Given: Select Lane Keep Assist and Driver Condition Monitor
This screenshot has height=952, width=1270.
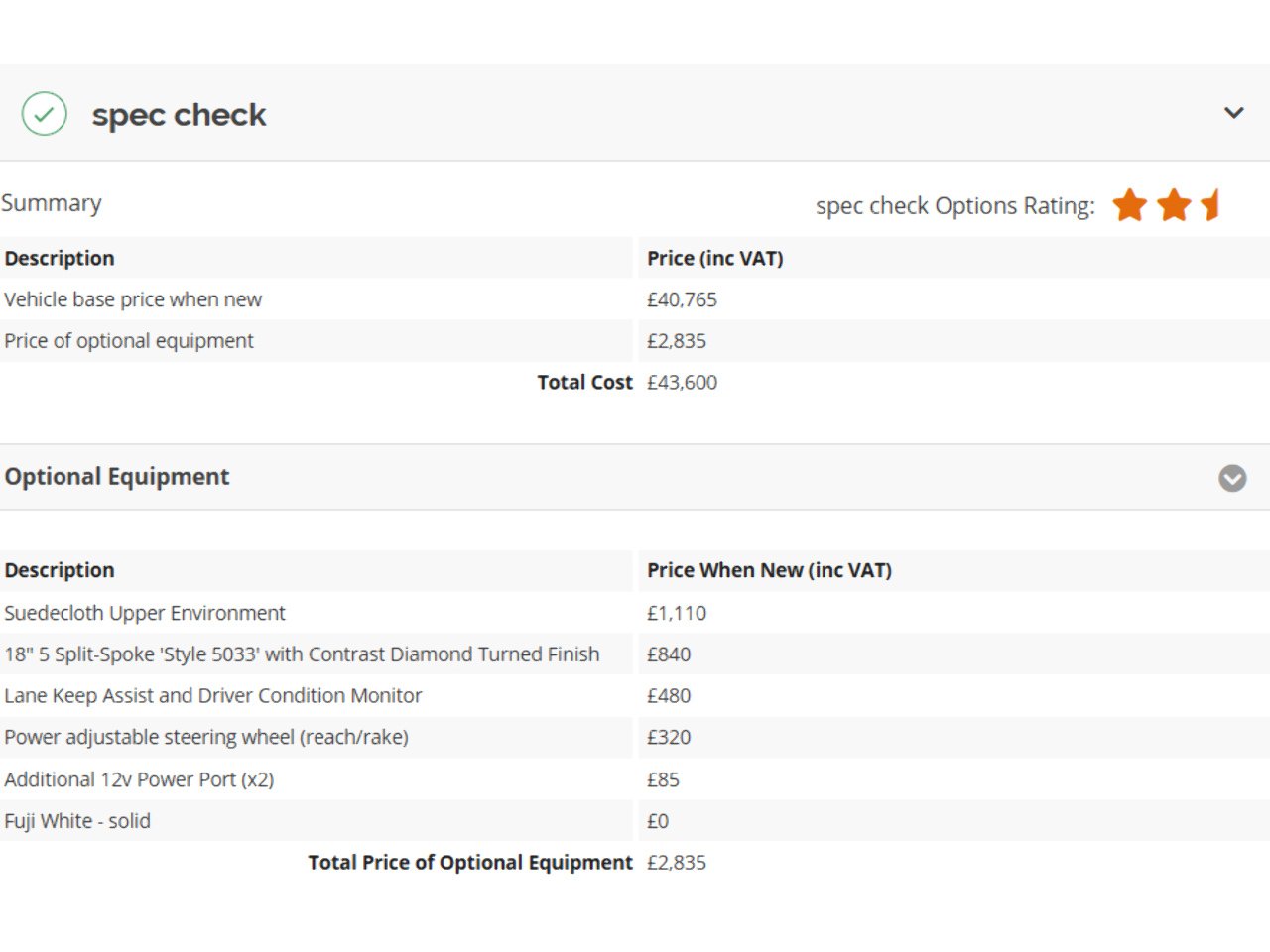Looking at the screenshot, I should (x=213, y=696).
